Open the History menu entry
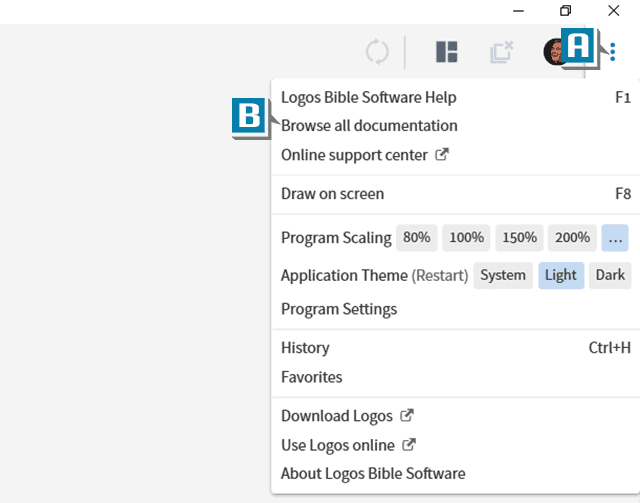 click(456, 347)
